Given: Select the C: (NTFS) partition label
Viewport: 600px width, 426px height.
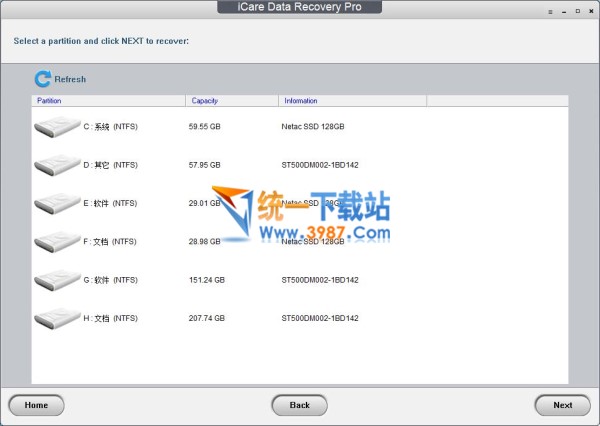Looking at the screenshot, I should point(111,127).
